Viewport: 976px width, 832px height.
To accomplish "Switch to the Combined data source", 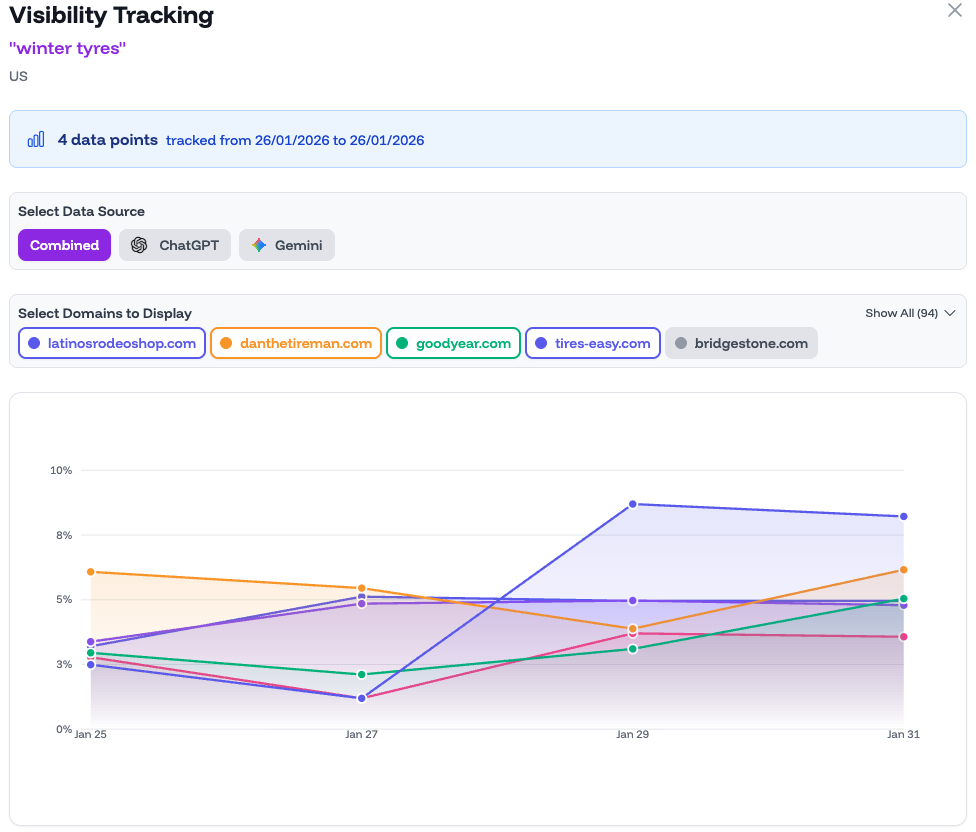I will tap(64, 245).
